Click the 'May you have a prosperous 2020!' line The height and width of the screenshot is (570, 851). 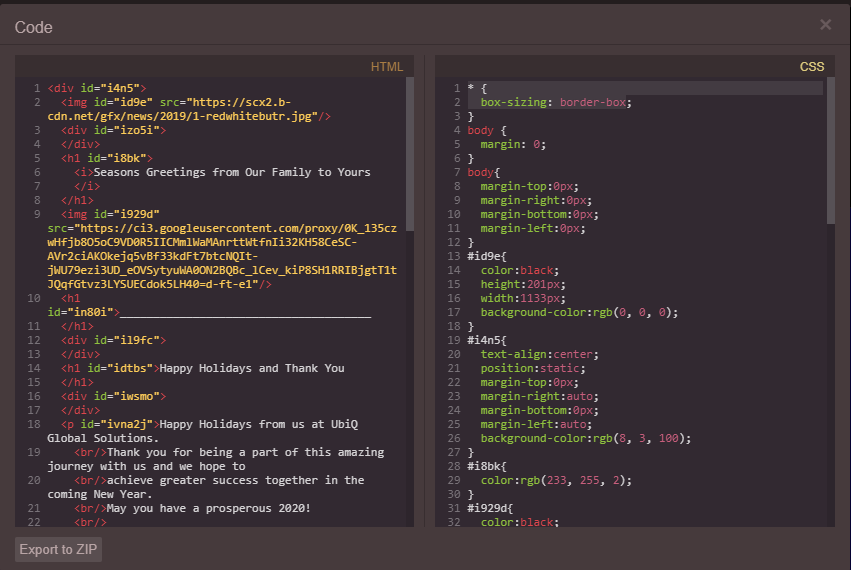192,508
